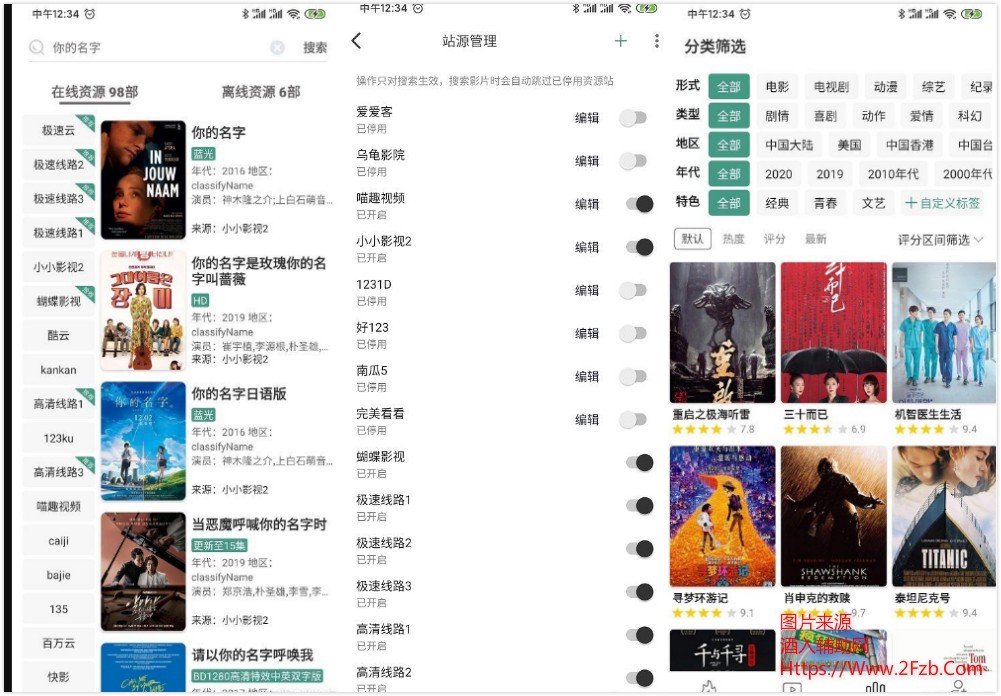Image resolution: width=1001 pixels, height=696 pixels.
Task: Disable the 小小影视2 source switch
Action: (640, 247)
